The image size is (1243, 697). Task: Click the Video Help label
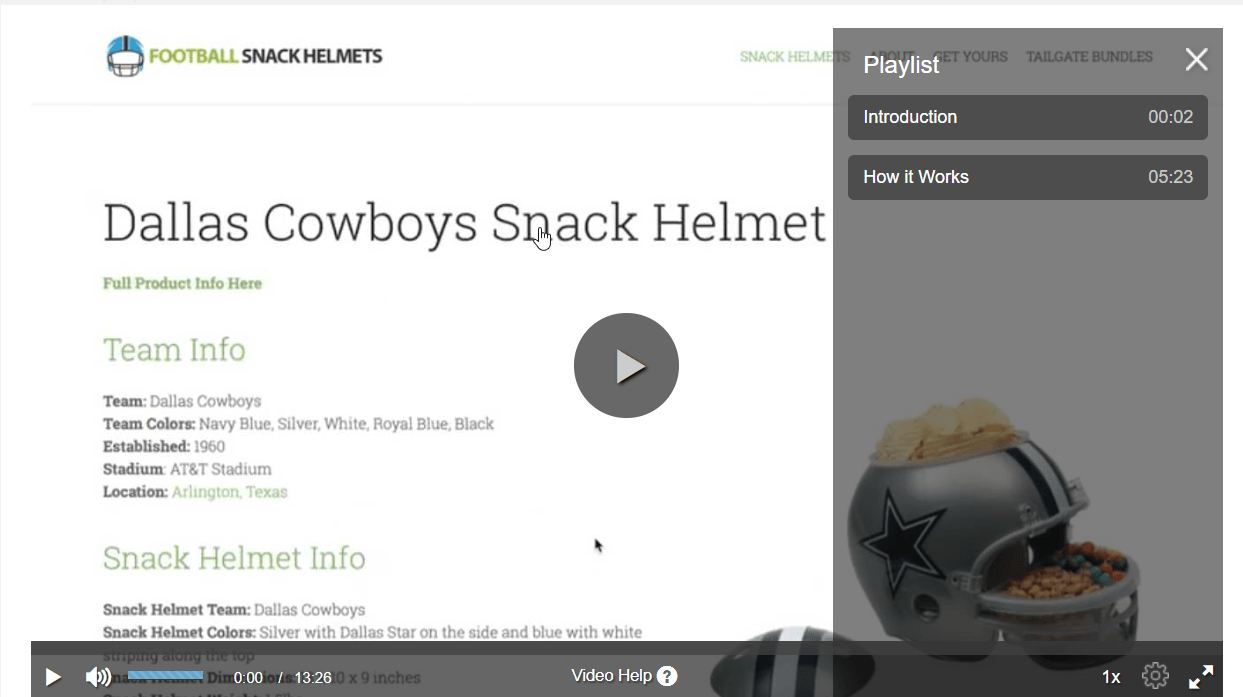click(x=611, y=676)
